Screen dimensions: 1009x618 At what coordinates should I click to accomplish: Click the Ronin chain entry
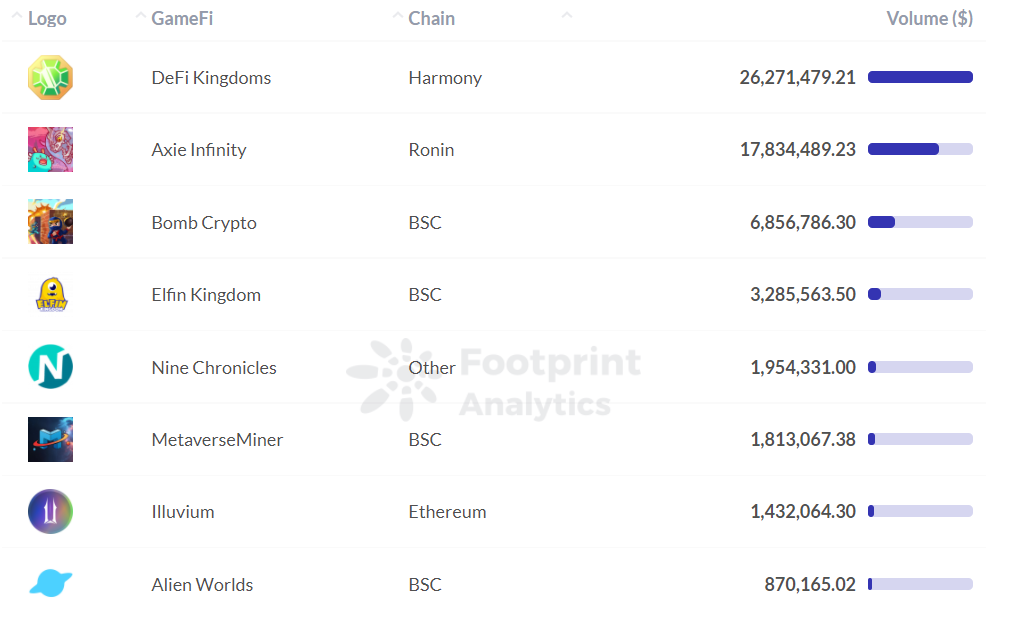click(x=431, y=150)
